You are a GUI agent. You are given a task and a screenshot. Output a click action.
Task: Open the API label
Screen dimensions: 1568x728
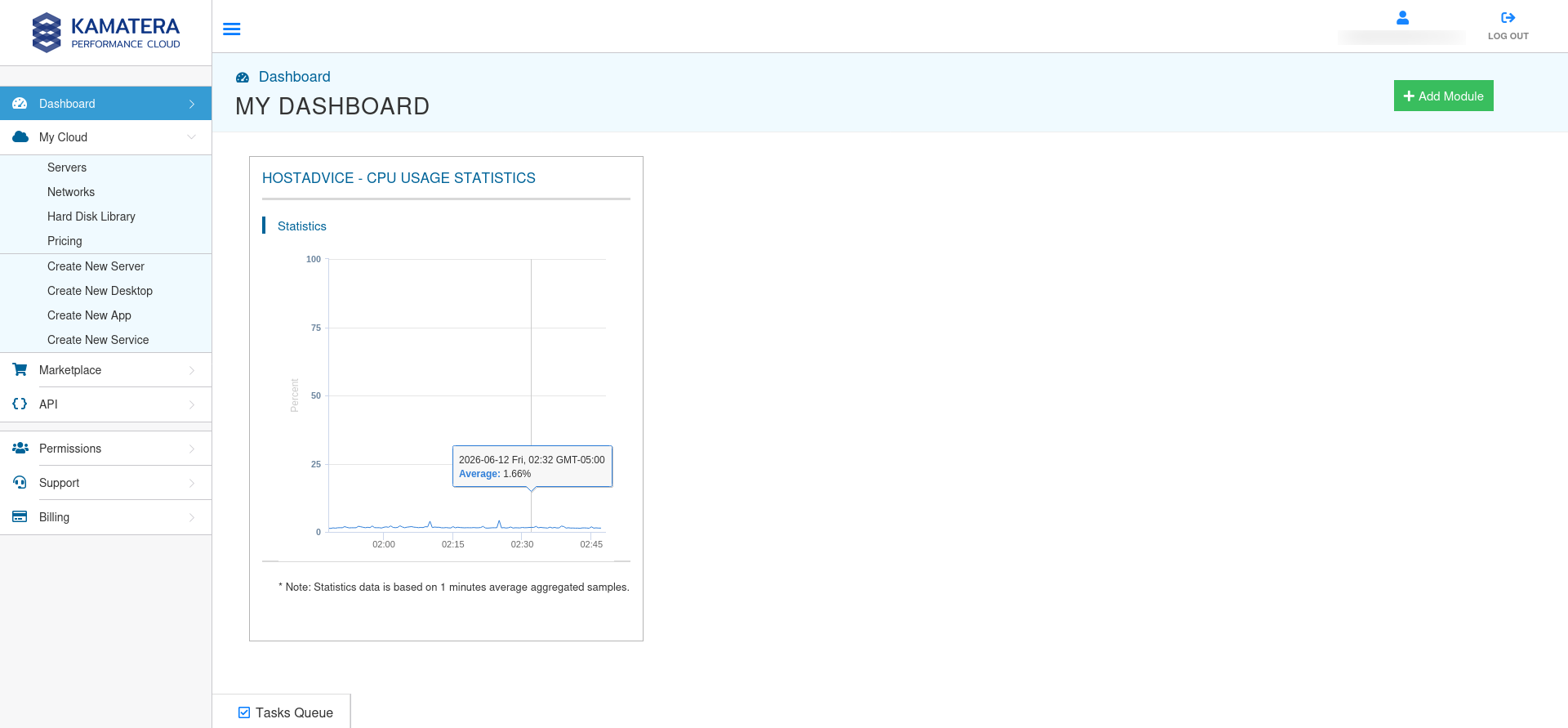click(x=48, y=404)
